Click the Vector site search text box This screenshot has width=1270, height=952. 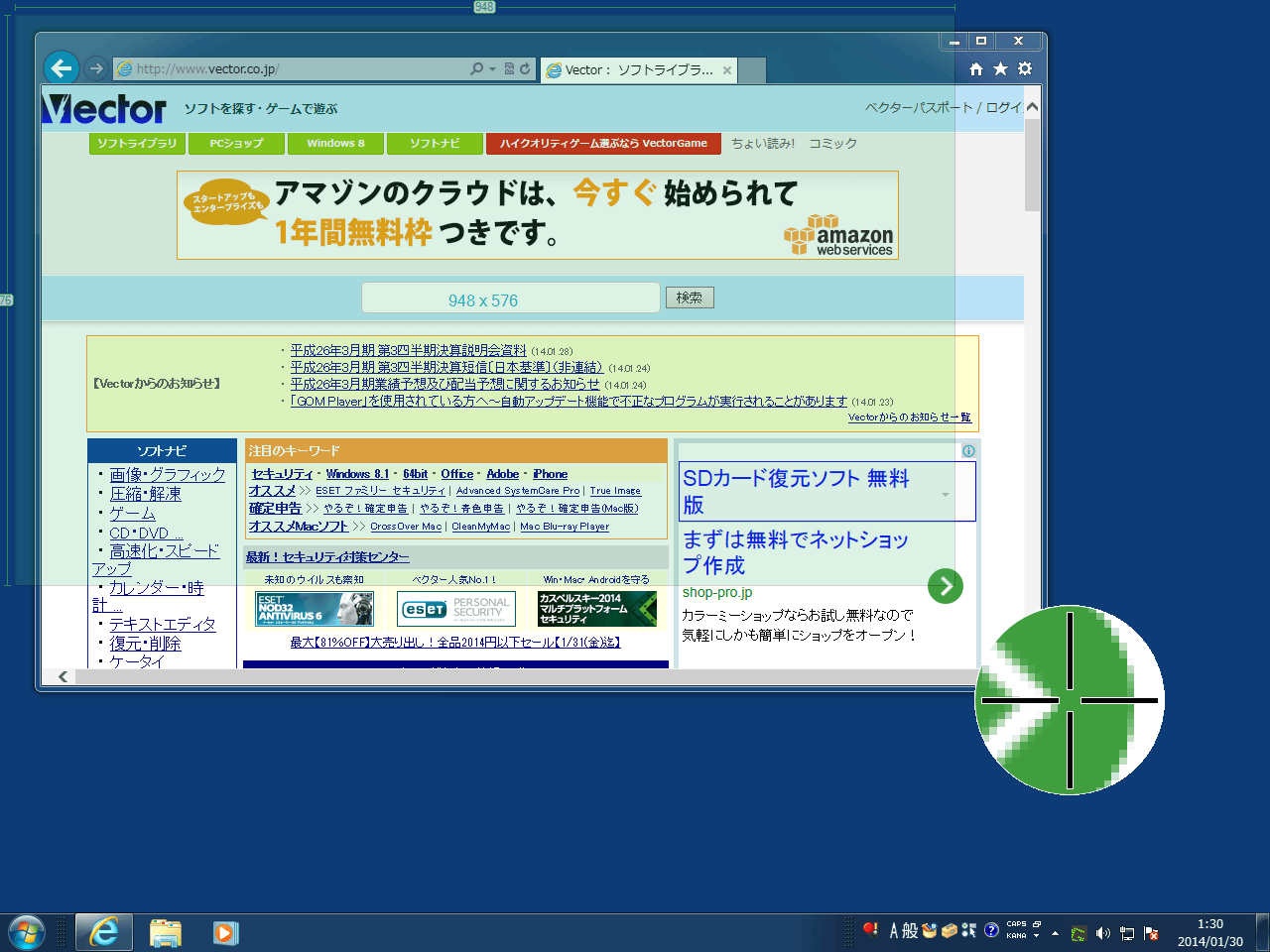click(x=510, y=297)
